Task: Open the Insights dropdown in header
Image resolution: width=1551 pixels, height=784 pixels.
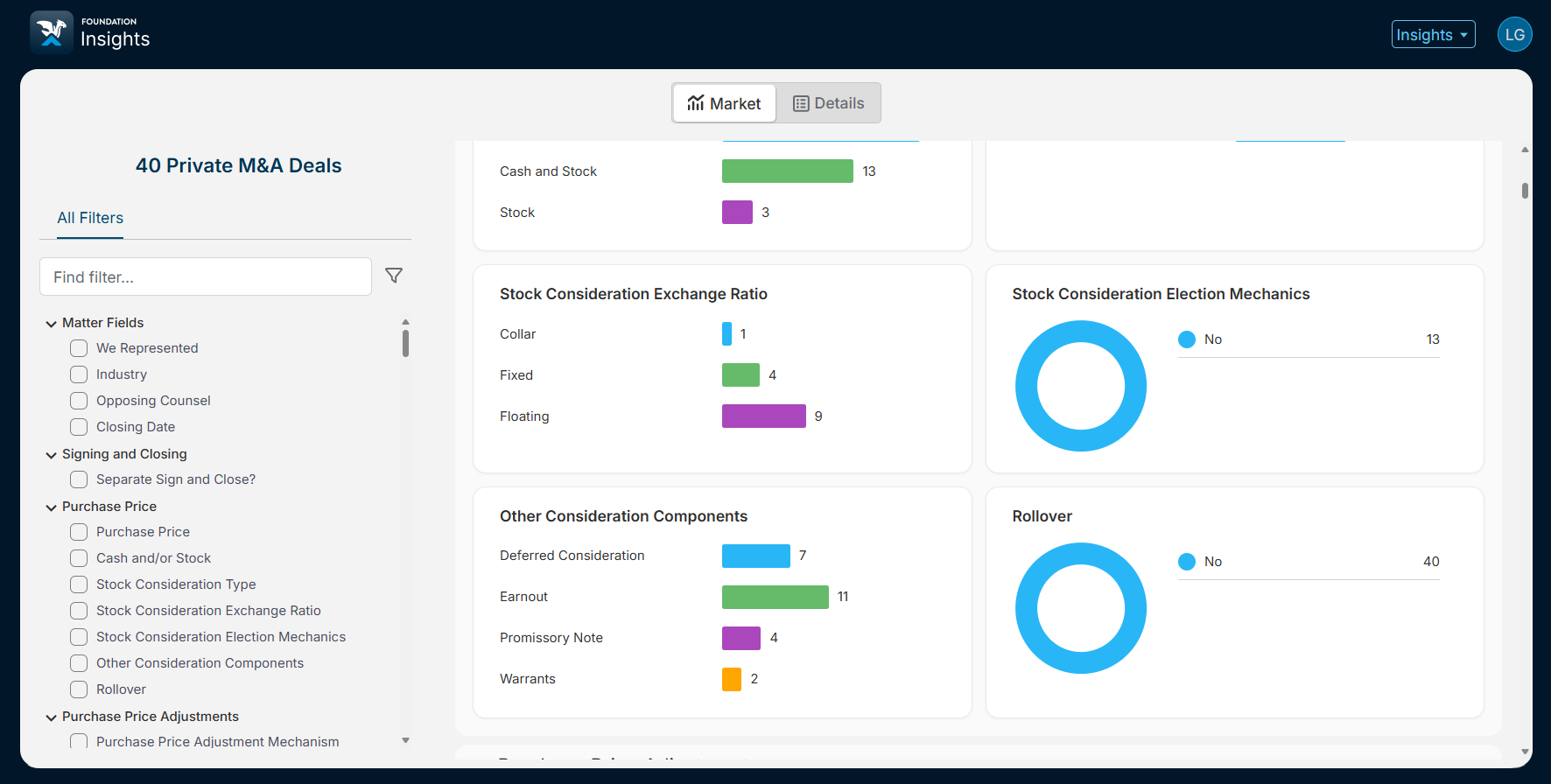Action: (1433, 35)
